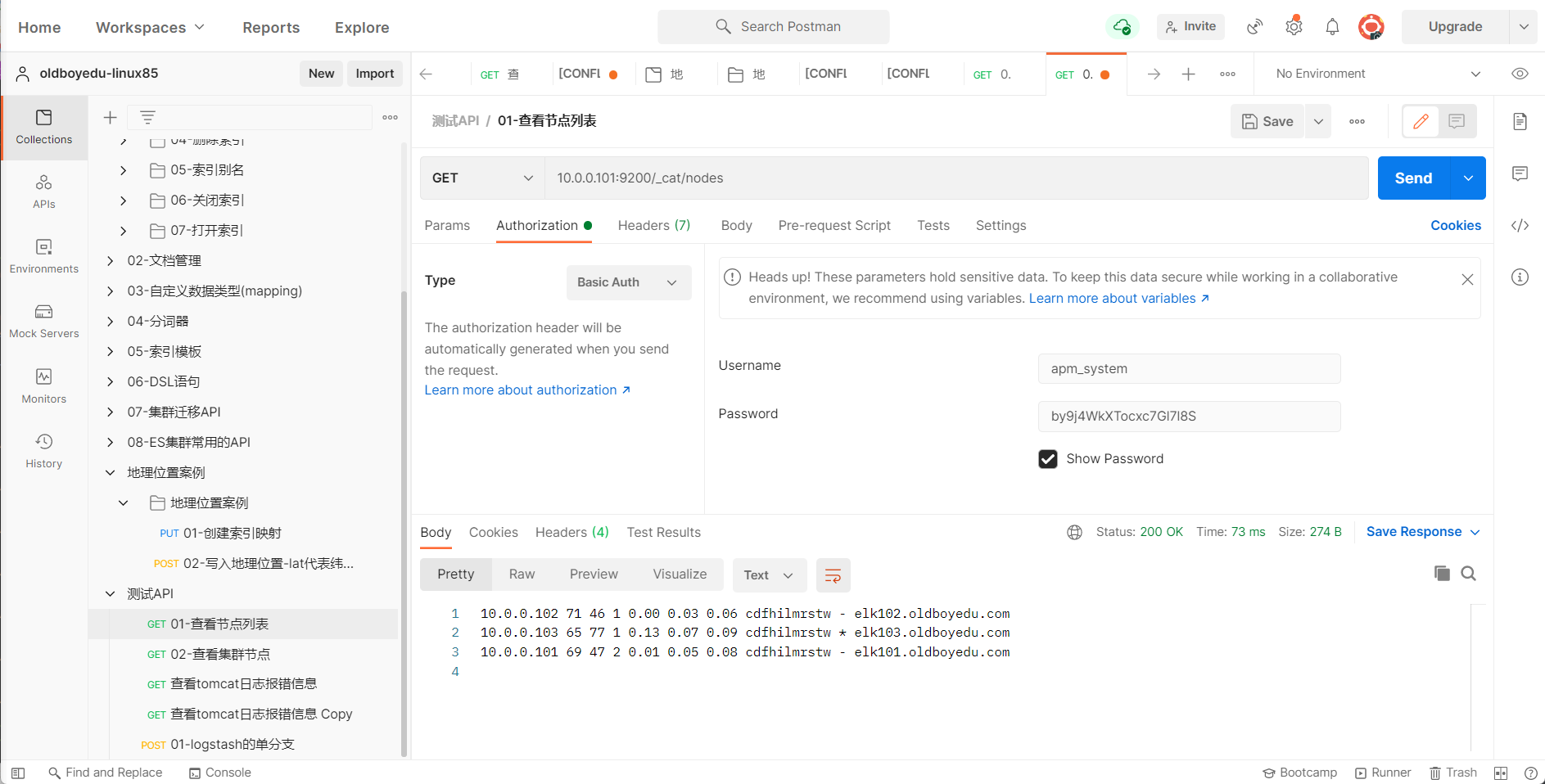Open the GET method dropdown
The image size is (1545, 784).
pyautogui.click(x=482, y=178)
